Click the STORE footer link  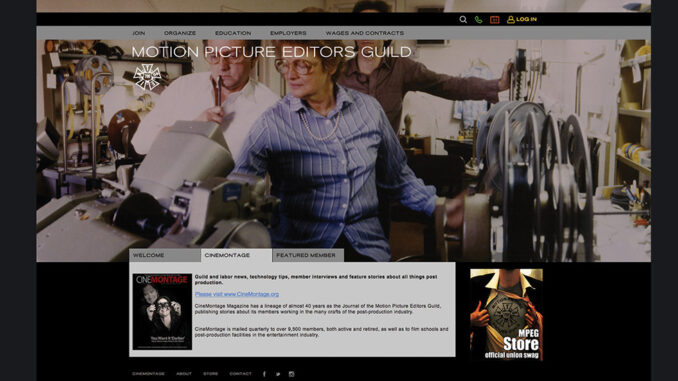[x=211, y=374]
